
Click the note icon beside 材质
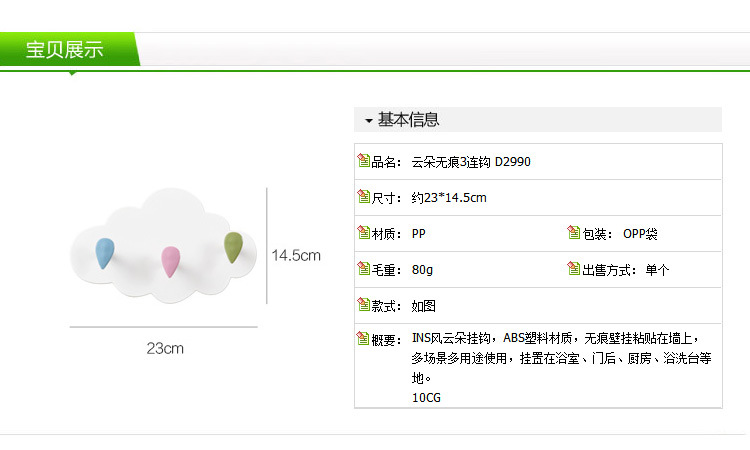click(364, 233)
